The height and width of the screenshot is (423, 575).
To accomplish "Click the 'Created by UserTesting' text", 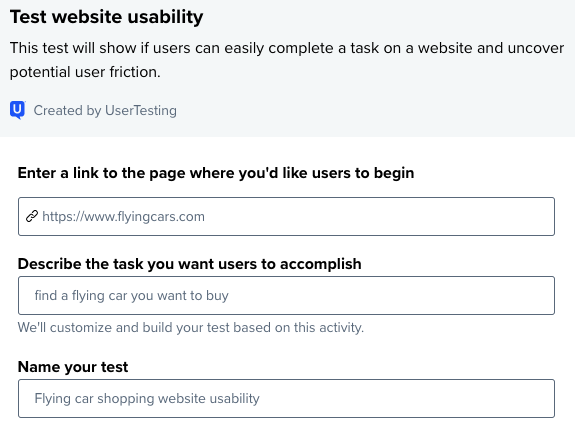I will (105, 110).
